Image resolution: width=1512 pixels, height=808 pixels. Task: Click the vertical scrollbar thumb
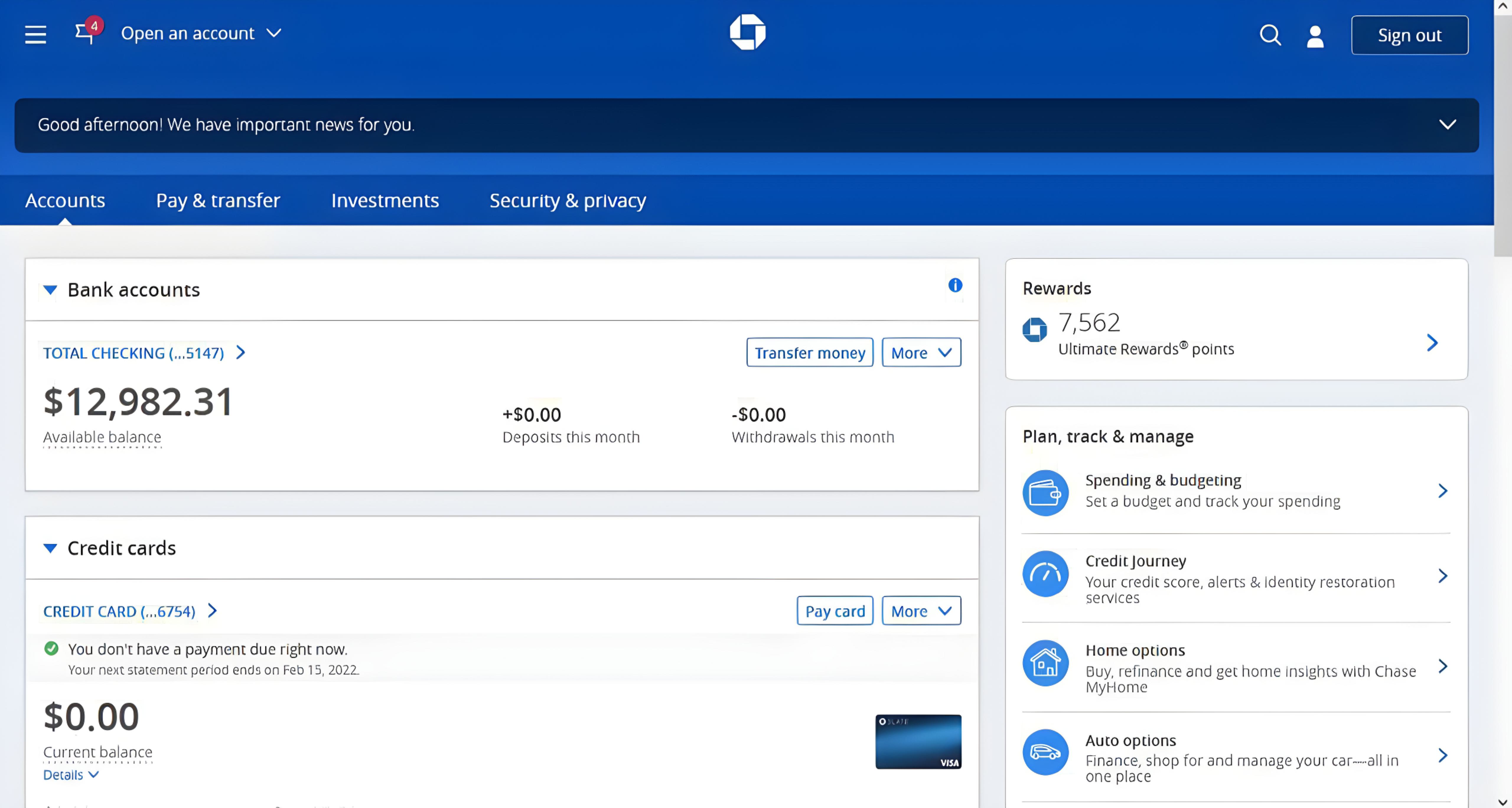pyautogui.click(x=1503, y=135)
